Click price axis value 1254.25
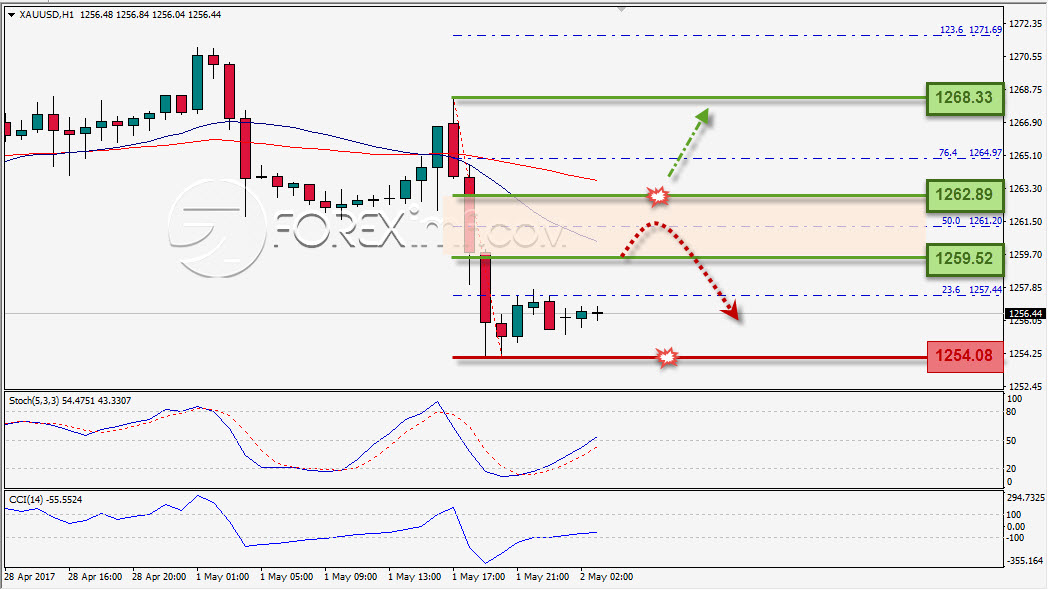1048x590 pixels. point(1025,354)
